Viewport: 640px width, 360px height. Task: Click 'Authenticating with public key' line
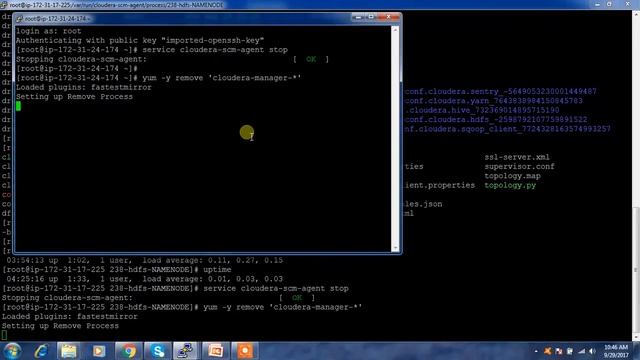[x=140, y=40]
